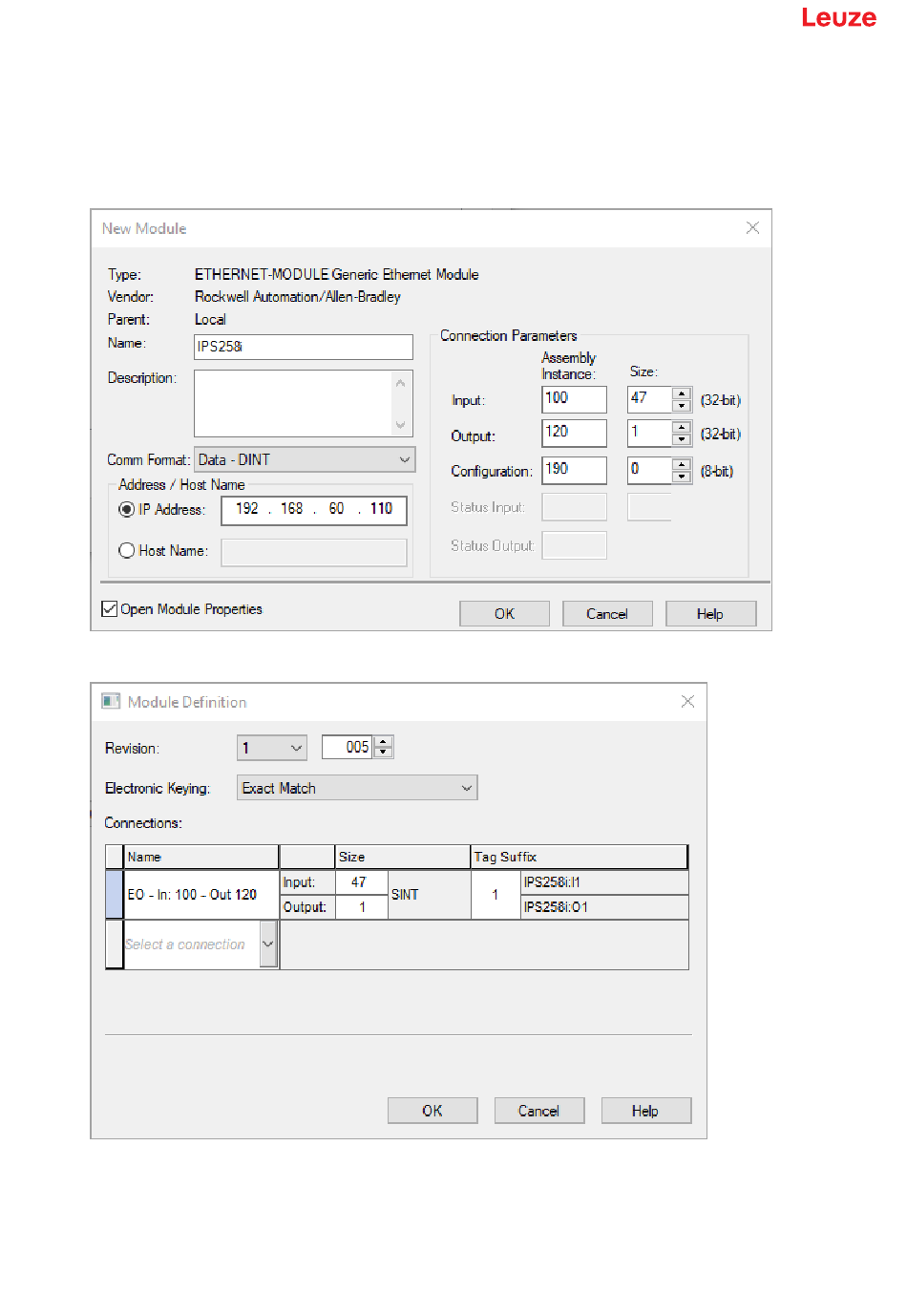Click Help in New Module dialog

click(x=710, y=613)
